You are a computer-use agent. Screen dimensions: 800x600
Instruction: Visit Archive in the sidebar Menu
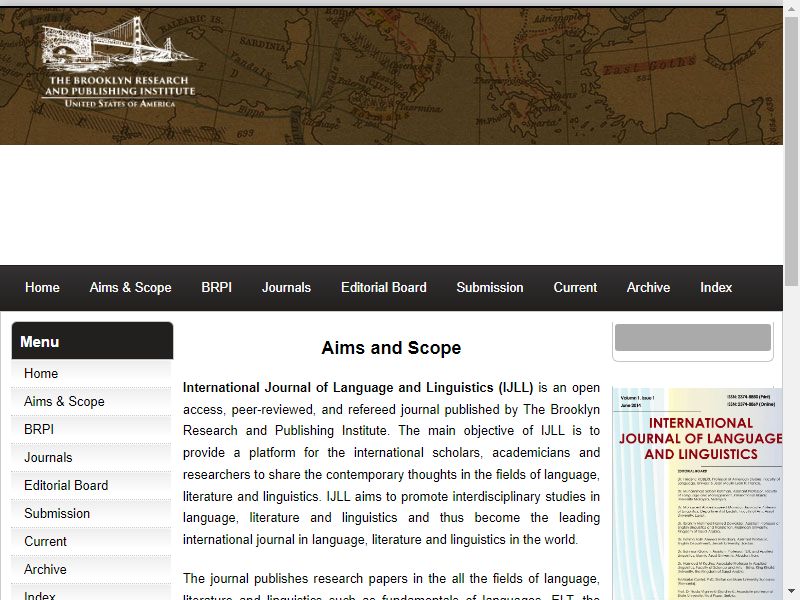92,570
